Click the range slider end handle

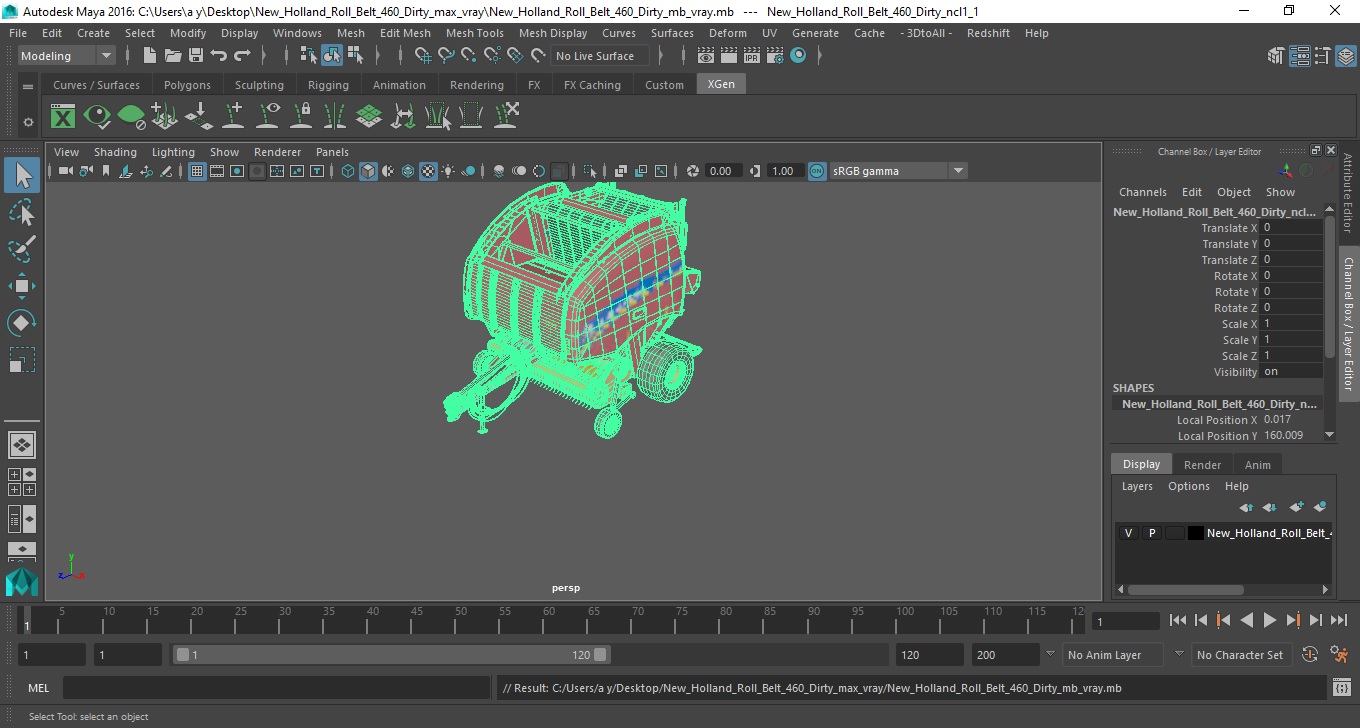tap(600, 655)
